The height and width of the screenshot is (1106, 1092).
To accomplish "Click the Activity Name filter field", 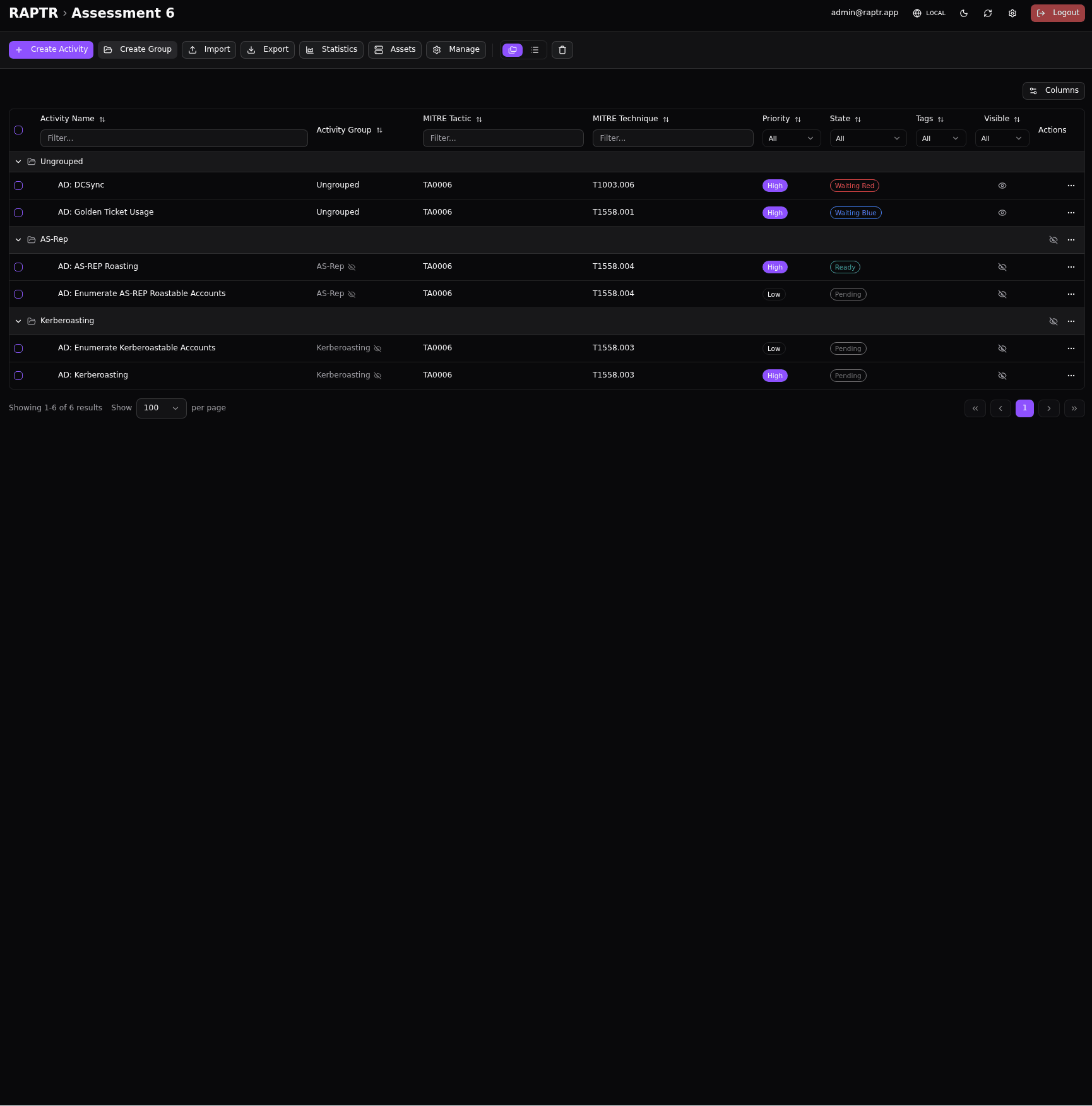I will click(x=174, y=138).
